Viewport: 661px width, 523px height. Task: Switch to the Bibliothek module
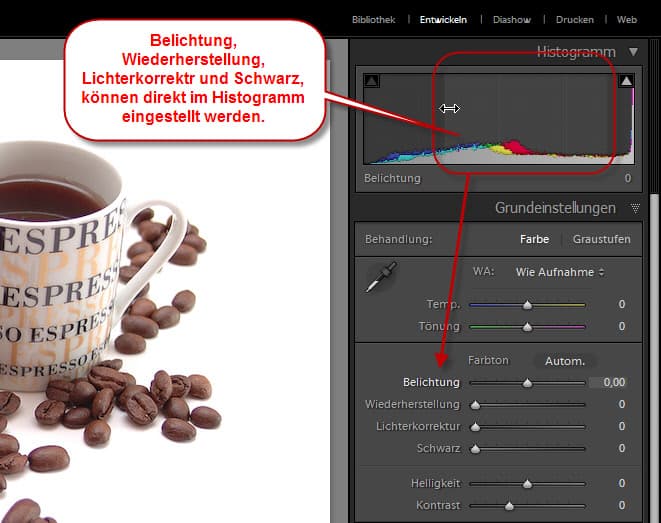[374, 19]
